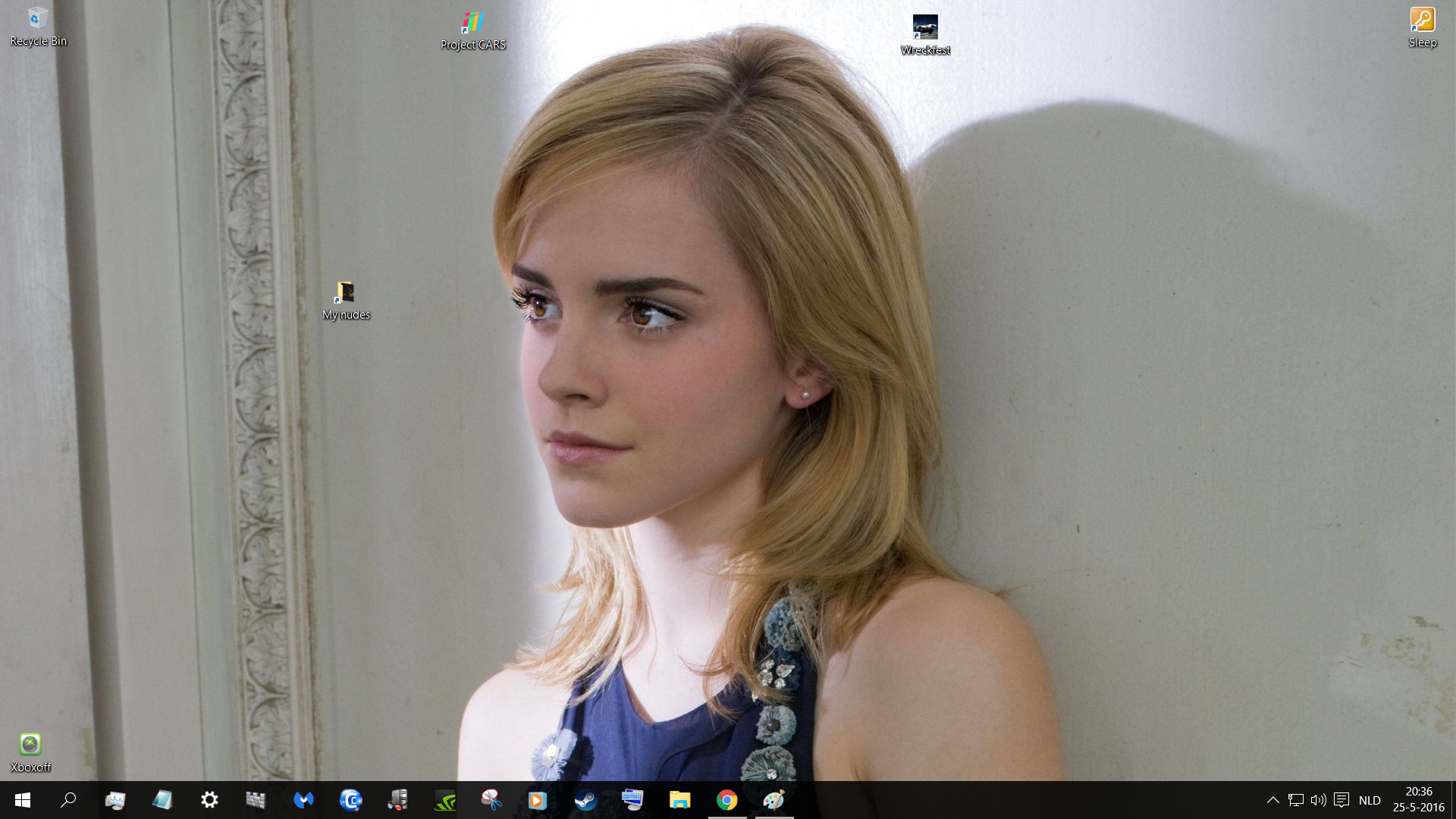Select the Project CARS shortcut
1456x819 pixels.
(x=472, y=31)
